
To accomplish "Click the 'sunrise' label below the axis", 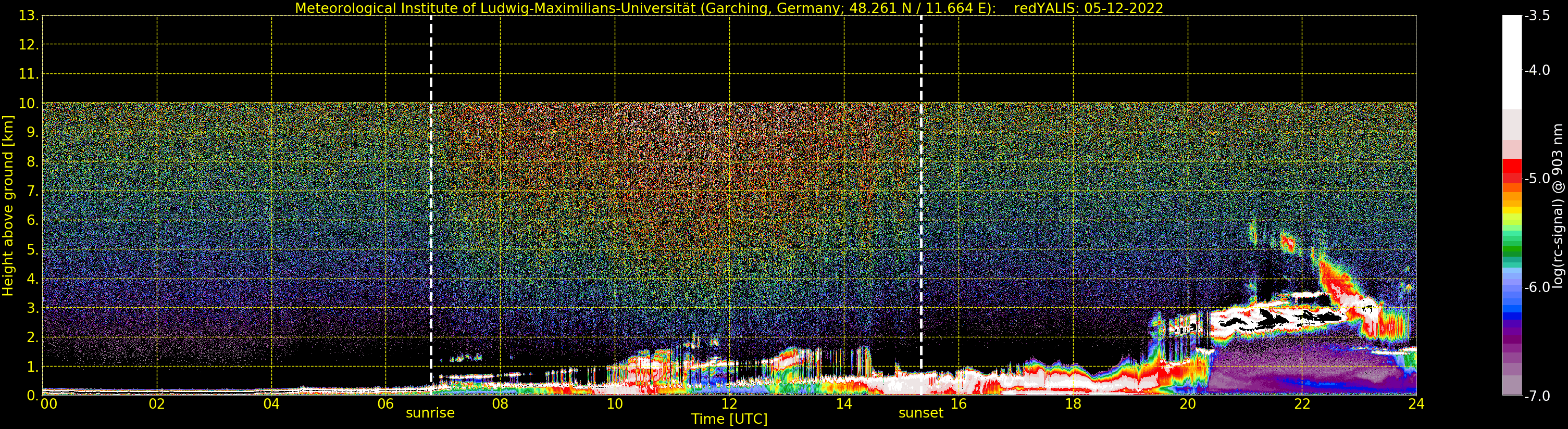I will (x=430, y=413).
